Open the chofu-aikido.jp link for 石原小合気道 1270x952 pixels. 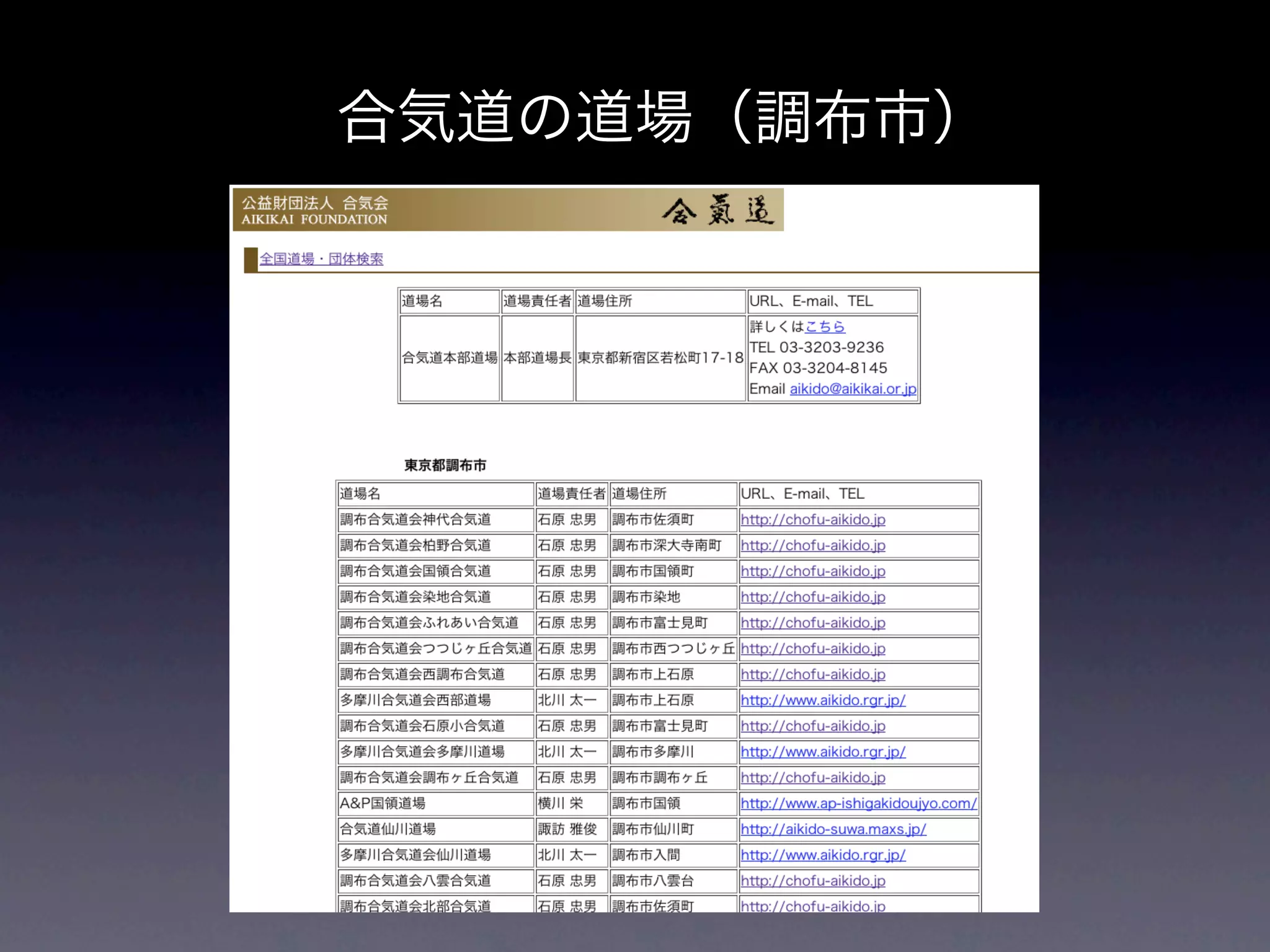click(x=813, y=726)
